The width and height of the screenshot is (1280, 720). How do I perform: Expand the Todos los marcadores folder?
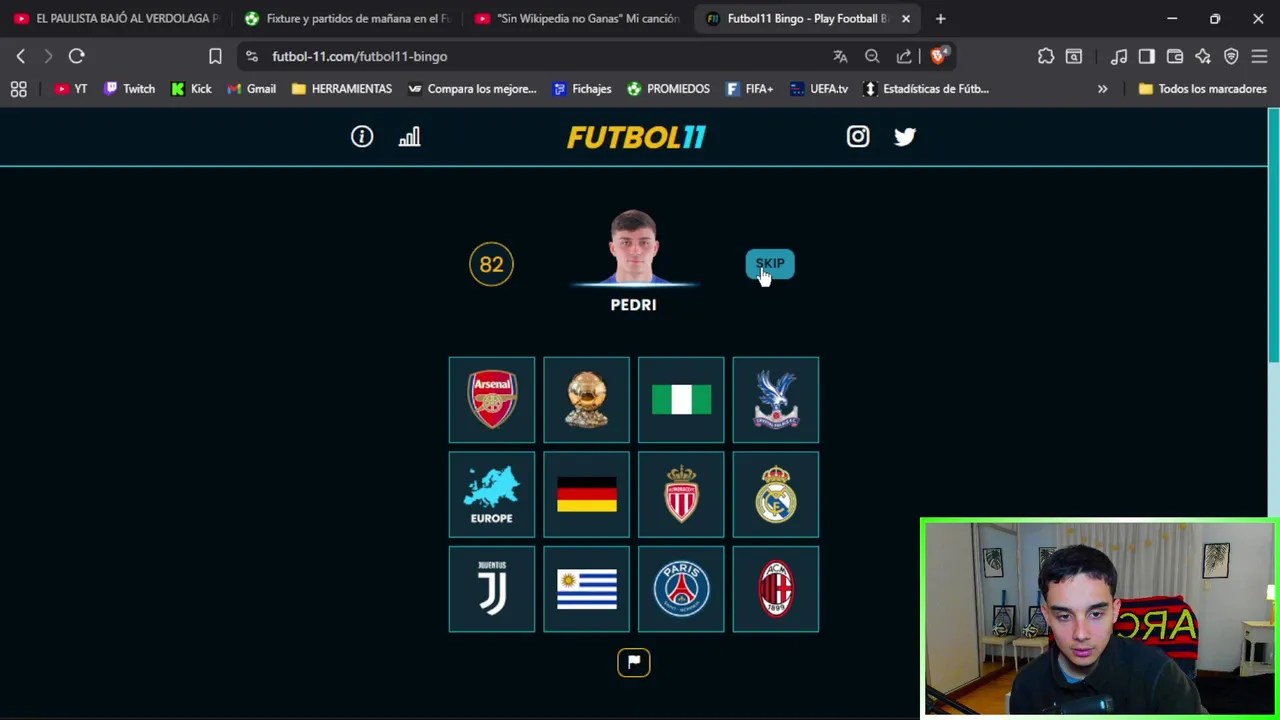point(1203,89)
